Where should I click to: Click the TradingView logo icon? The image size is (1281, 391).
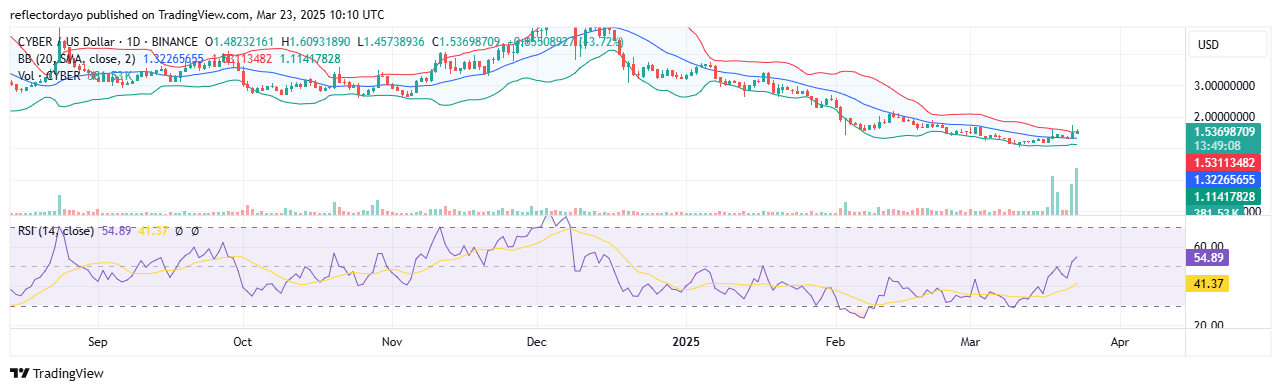click(x=19, y=374)
